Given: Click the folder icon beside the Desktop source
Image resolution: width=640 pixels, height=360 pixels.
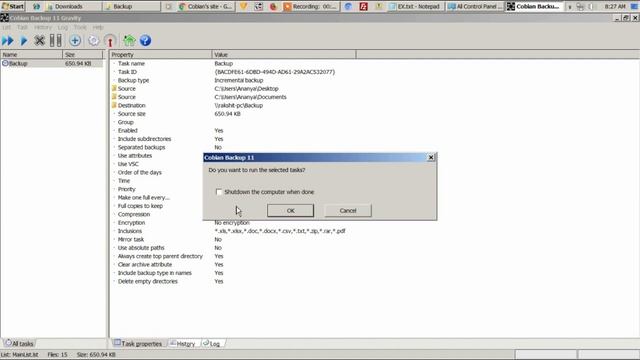Looking at the screenshot, I should (x=114, y=88).
